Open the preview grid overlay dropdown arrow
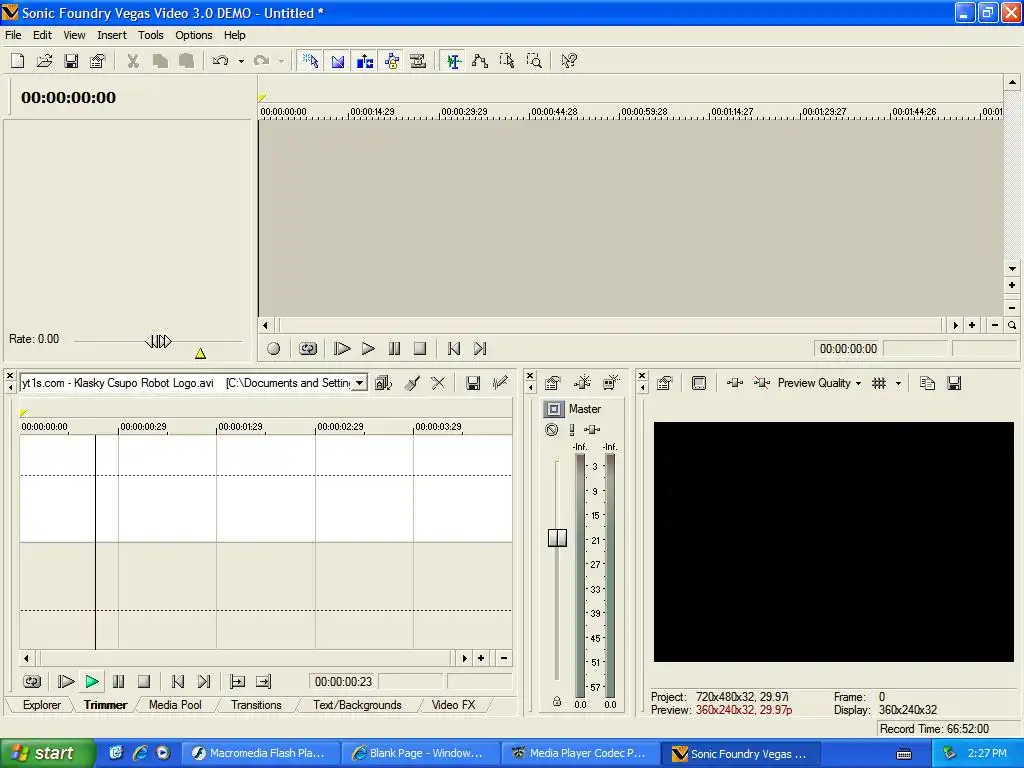Image resolution: width=1024 pixels, height=768 pixels. 898,383
